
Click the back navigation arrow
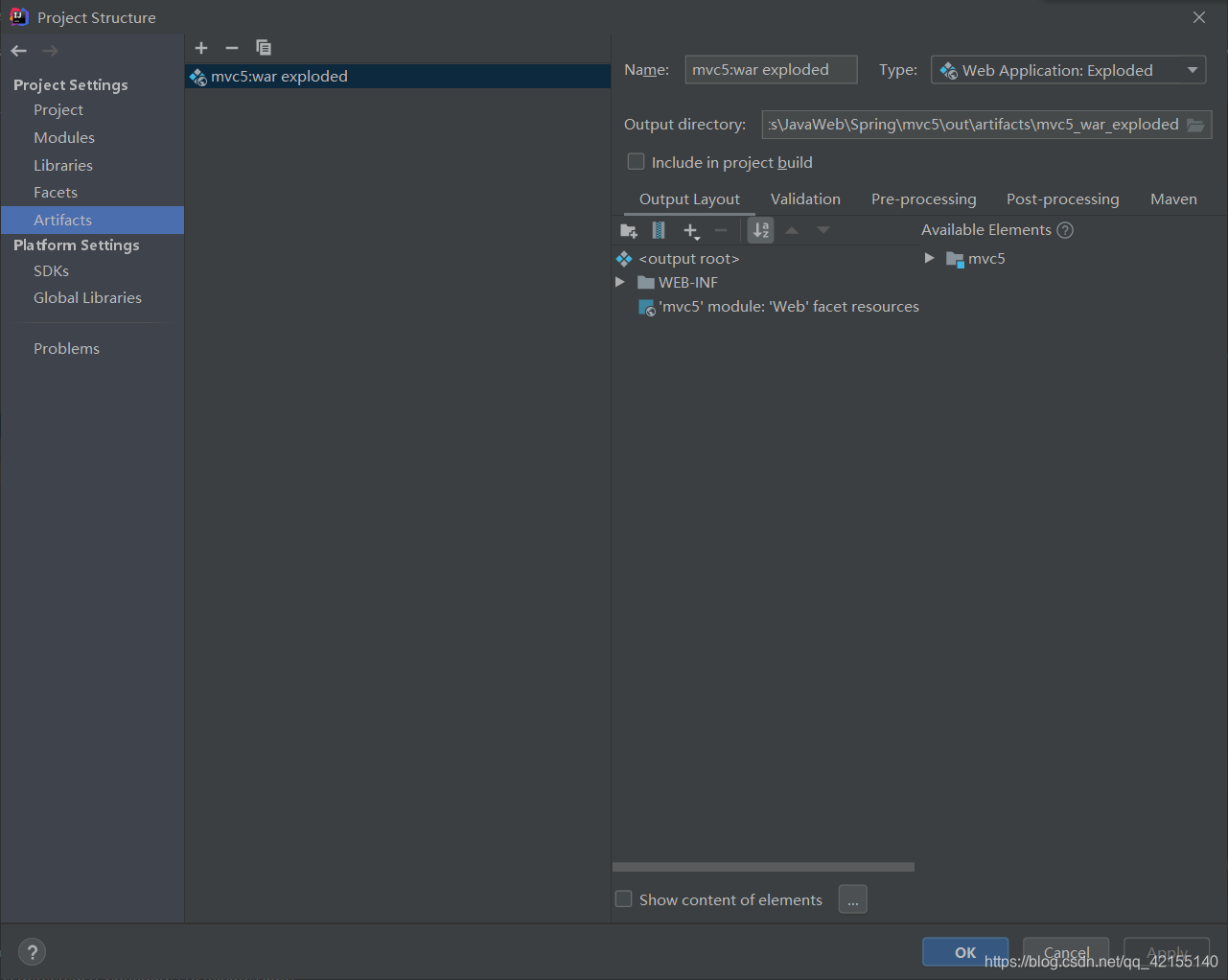point(19,51)
